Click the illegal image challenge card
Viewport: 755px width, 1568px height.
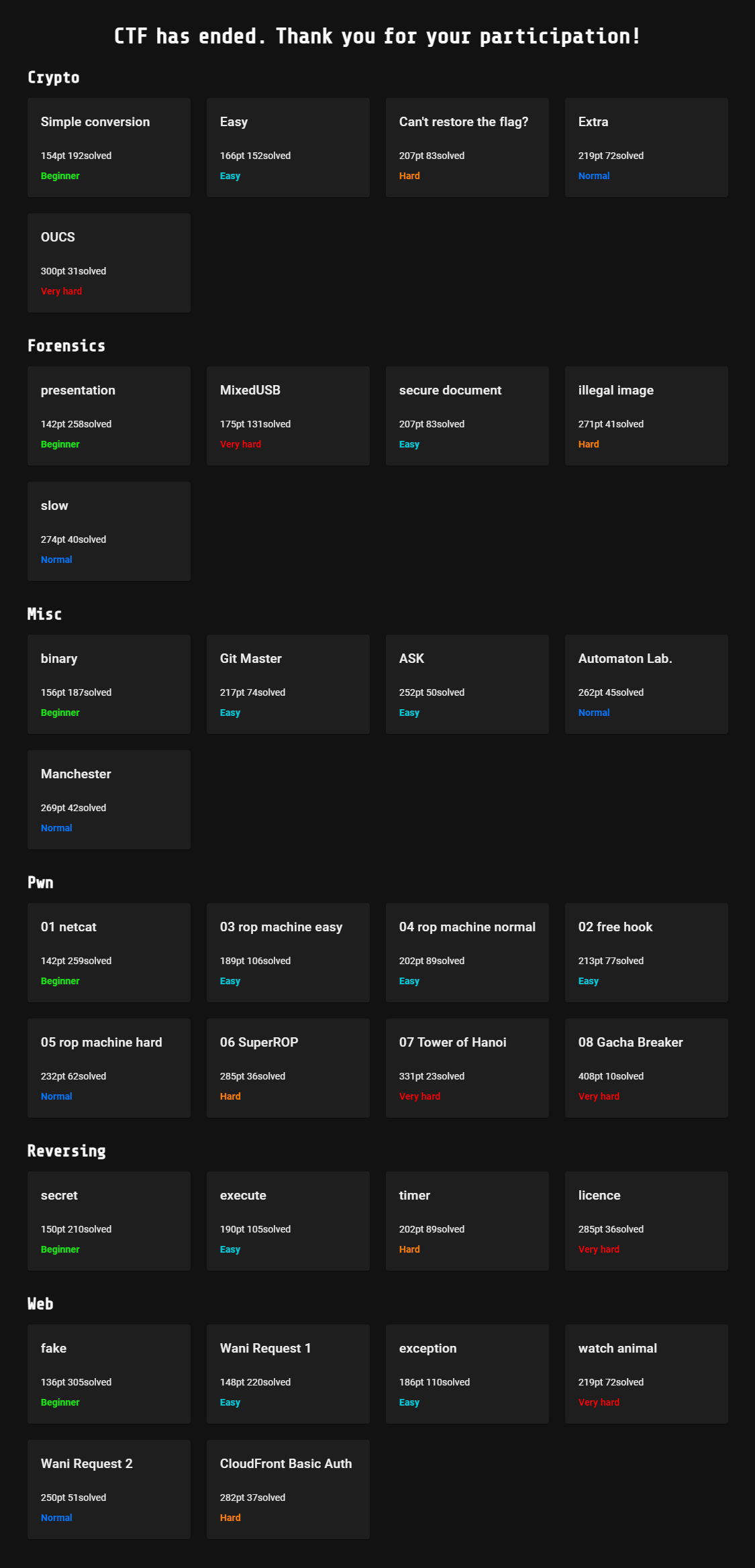tap(646, 416)
